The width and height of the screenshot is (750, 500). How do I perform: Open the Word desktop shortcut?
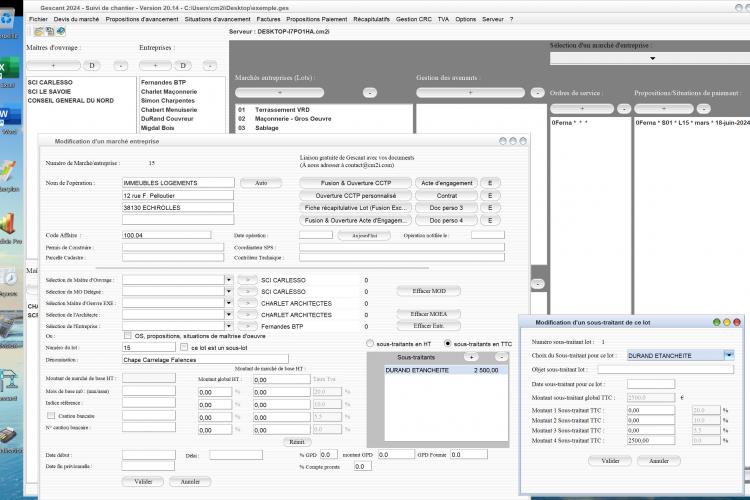click(9, 117)
